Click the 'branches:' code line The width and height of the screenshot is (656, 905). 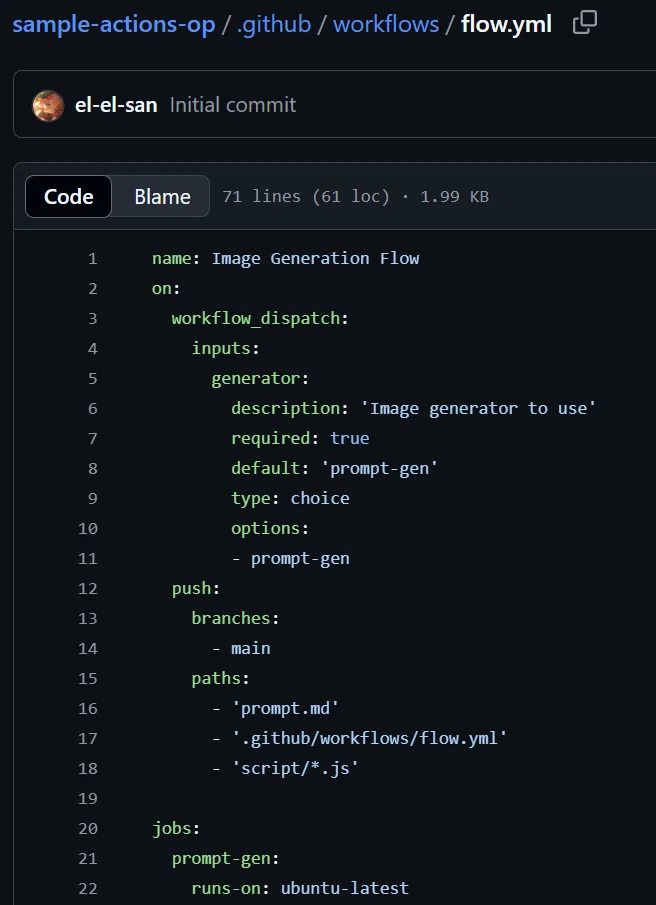coord(235,619)
